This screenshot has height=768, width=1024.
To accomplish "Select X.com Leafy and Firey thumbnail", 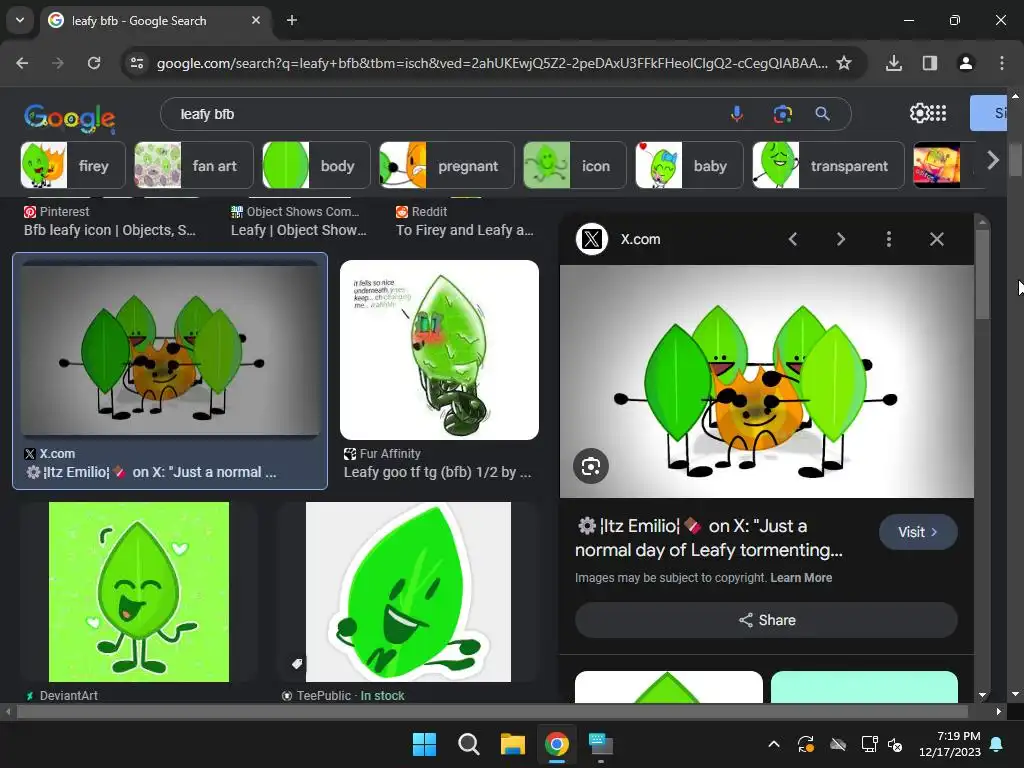I will (x=170, y=348).
